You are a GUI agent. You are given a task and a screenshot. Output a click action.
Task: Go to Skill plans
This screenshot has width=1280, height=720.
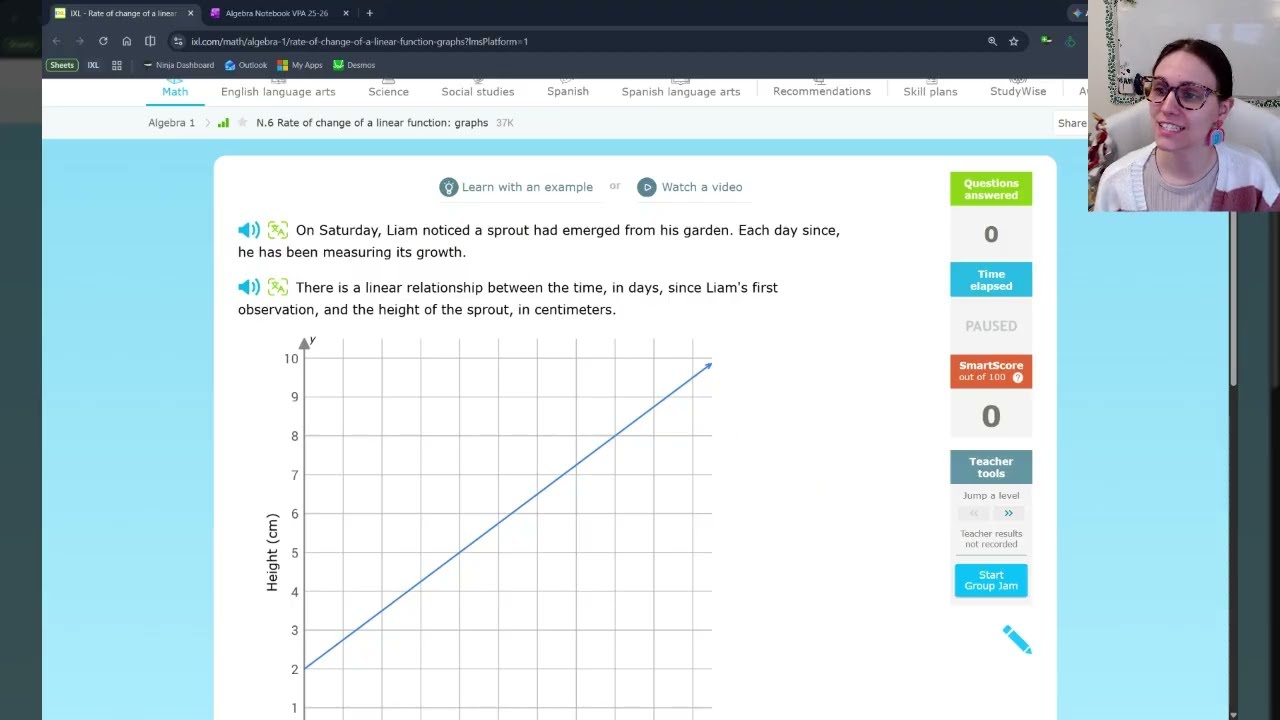pyautogui.click(x=930, y=91)
